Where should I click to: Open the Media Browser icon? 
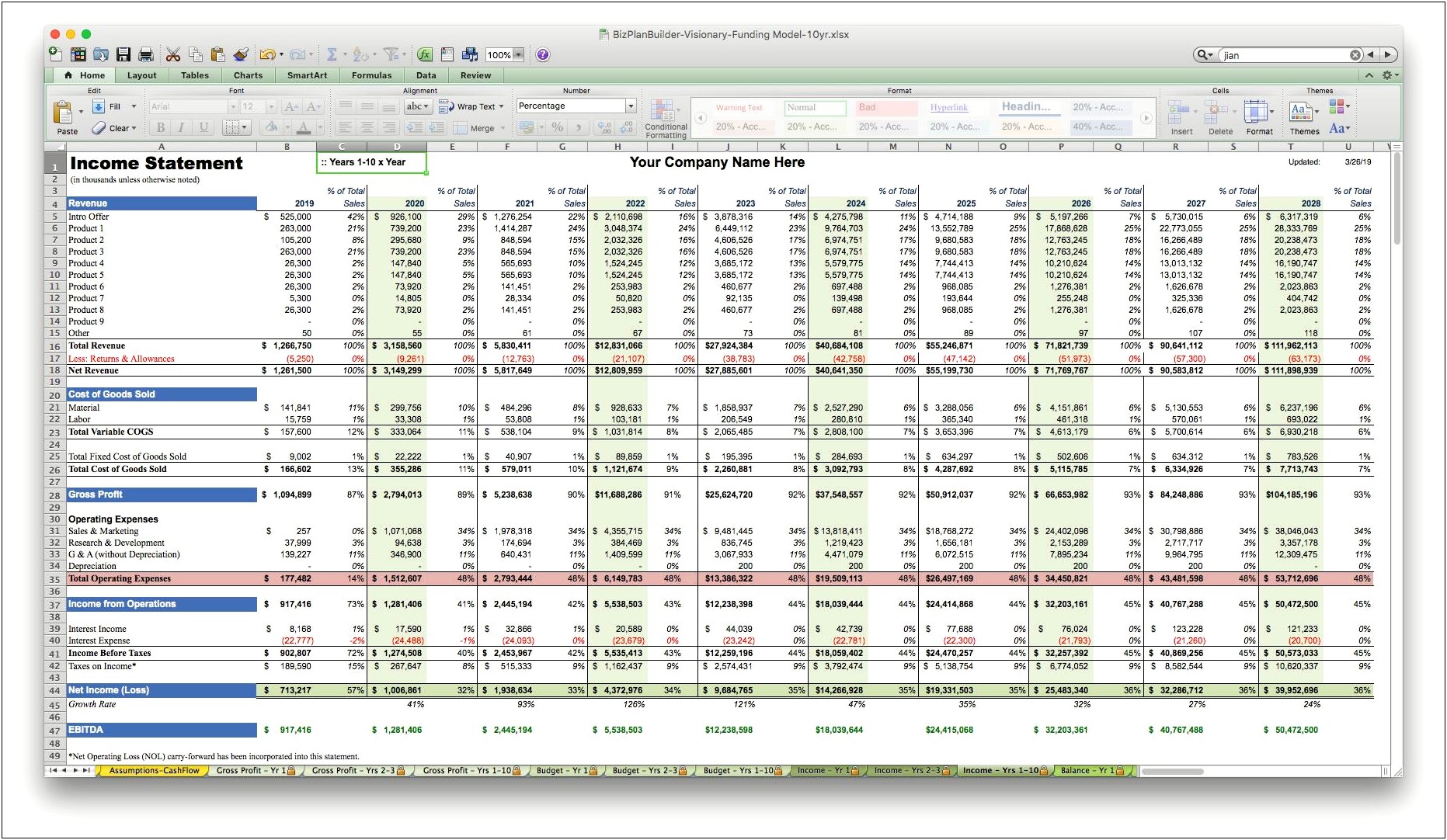point(470,54)
